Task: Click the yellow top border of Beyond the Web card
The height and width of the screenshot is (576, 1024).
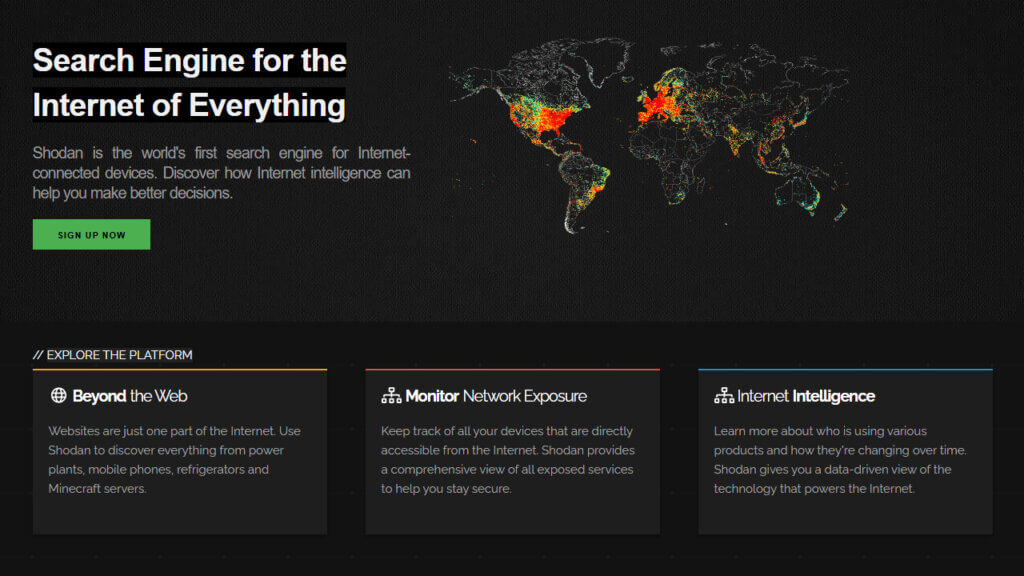Action: pos(180,370)
